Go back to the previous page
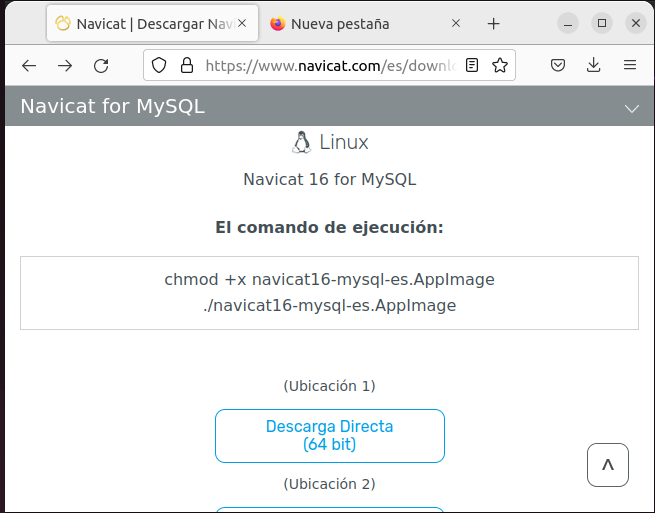This screenshot has width=655, height=513. tap(29, 65)
